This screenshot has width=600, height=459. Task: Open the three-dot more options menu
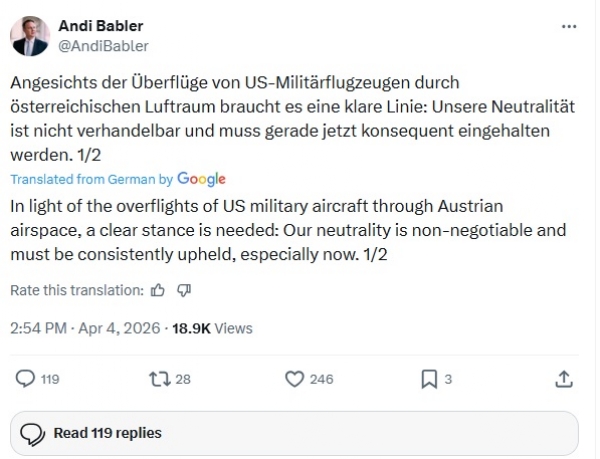[569, 26]
